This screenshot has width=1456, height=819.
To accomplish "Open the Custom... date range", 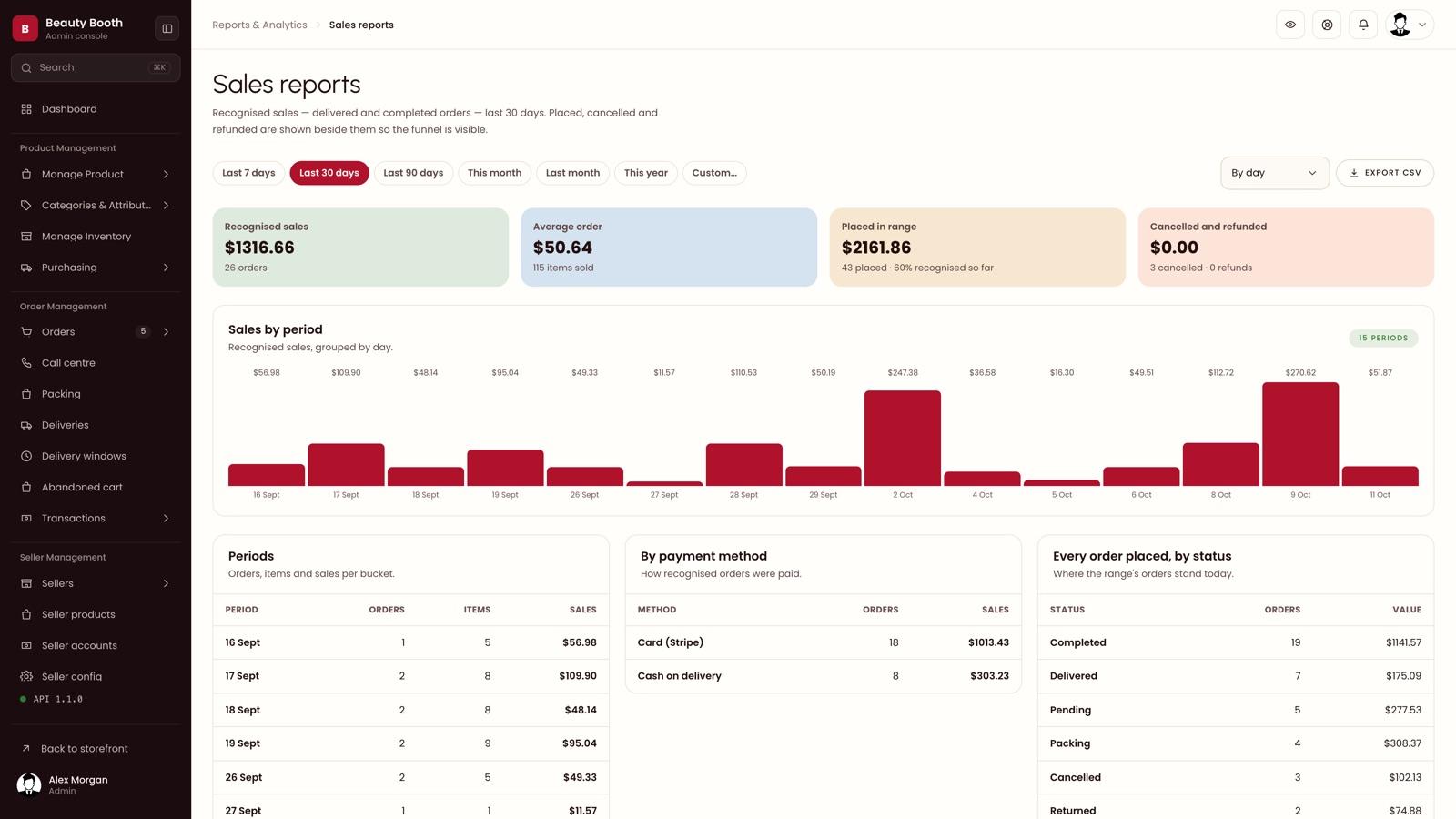I will 714,173.
